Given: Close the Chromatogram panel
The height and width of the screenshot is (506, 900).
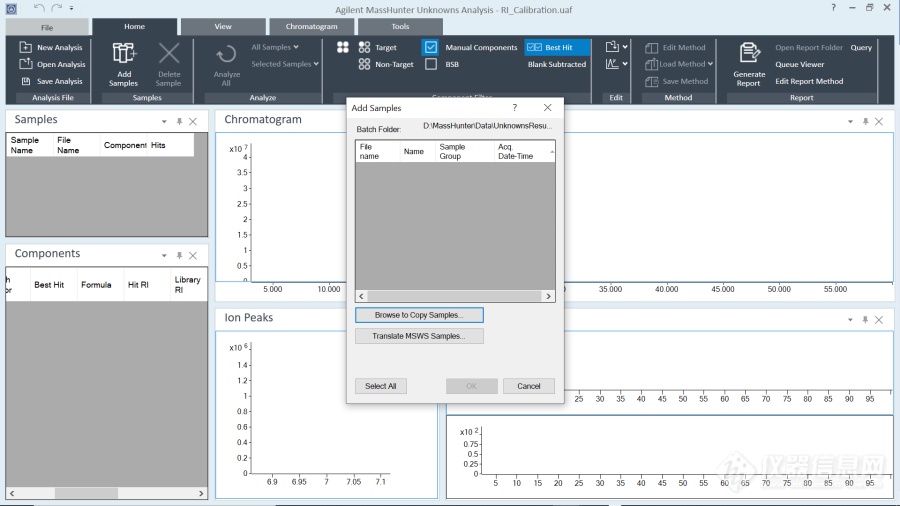Looking at the screenshot, I should click(x=879, y=122).
